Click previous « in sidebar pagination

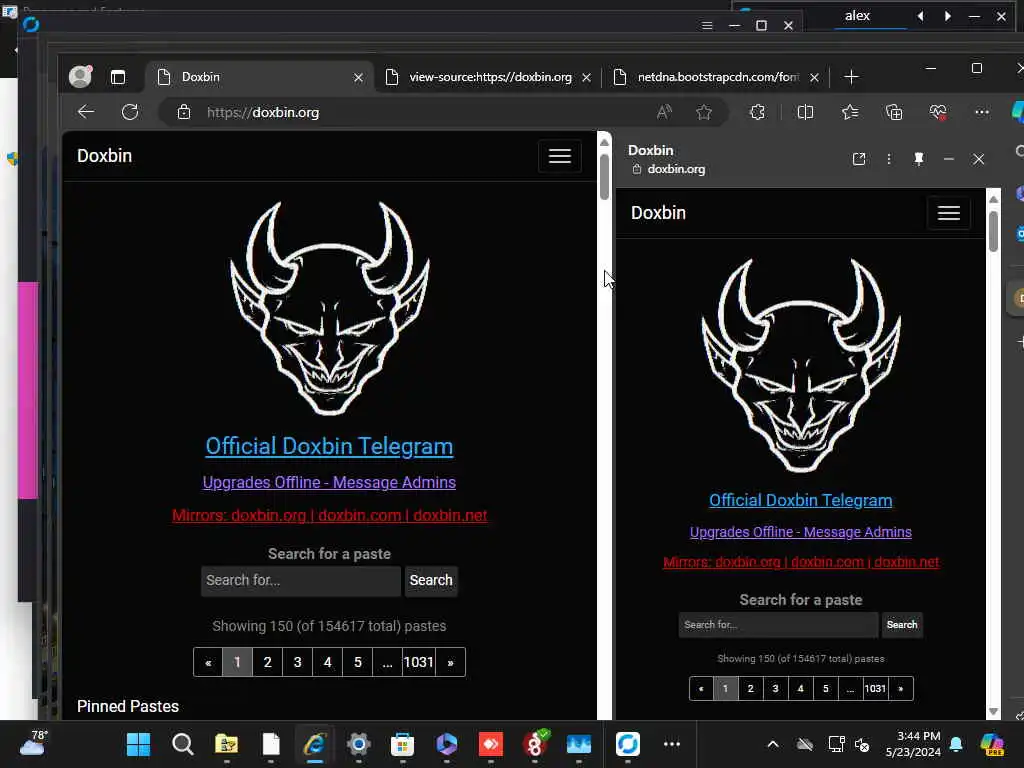[701, 688]
